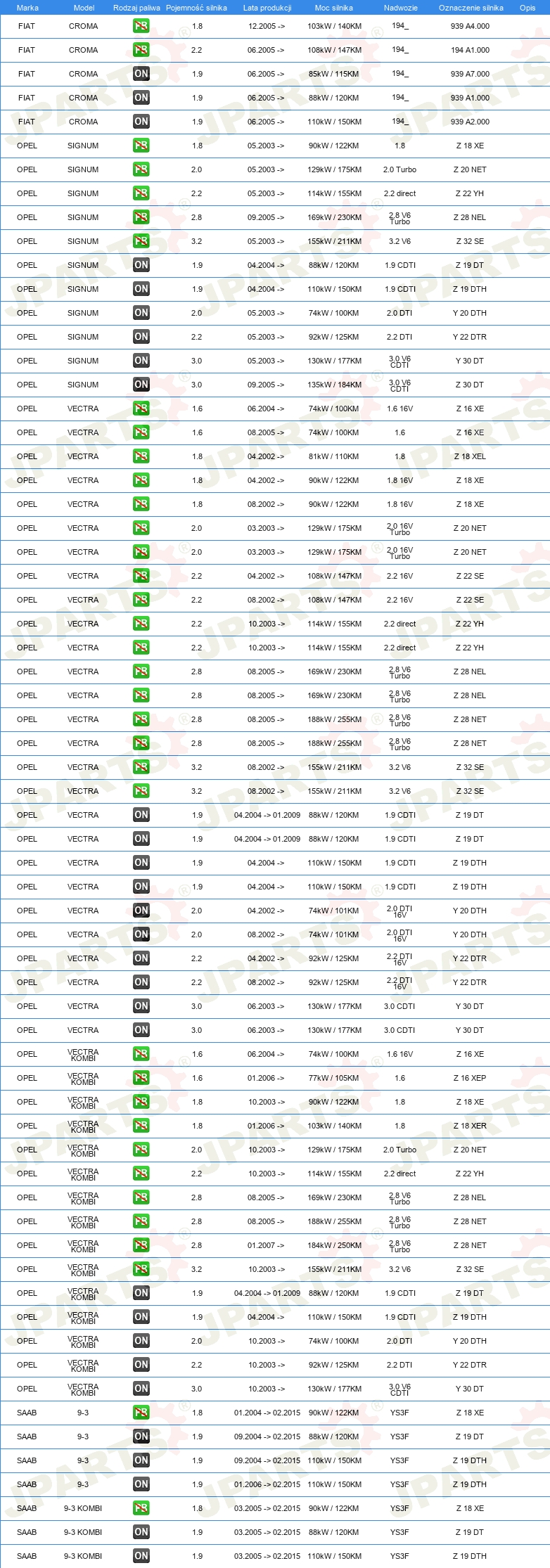Image resolution: width=550 pixels, height=1568 pixels.
Task: Select petrol icon in VECTRA KOMBI Z 32 SE row
Action: (141, 1269)
